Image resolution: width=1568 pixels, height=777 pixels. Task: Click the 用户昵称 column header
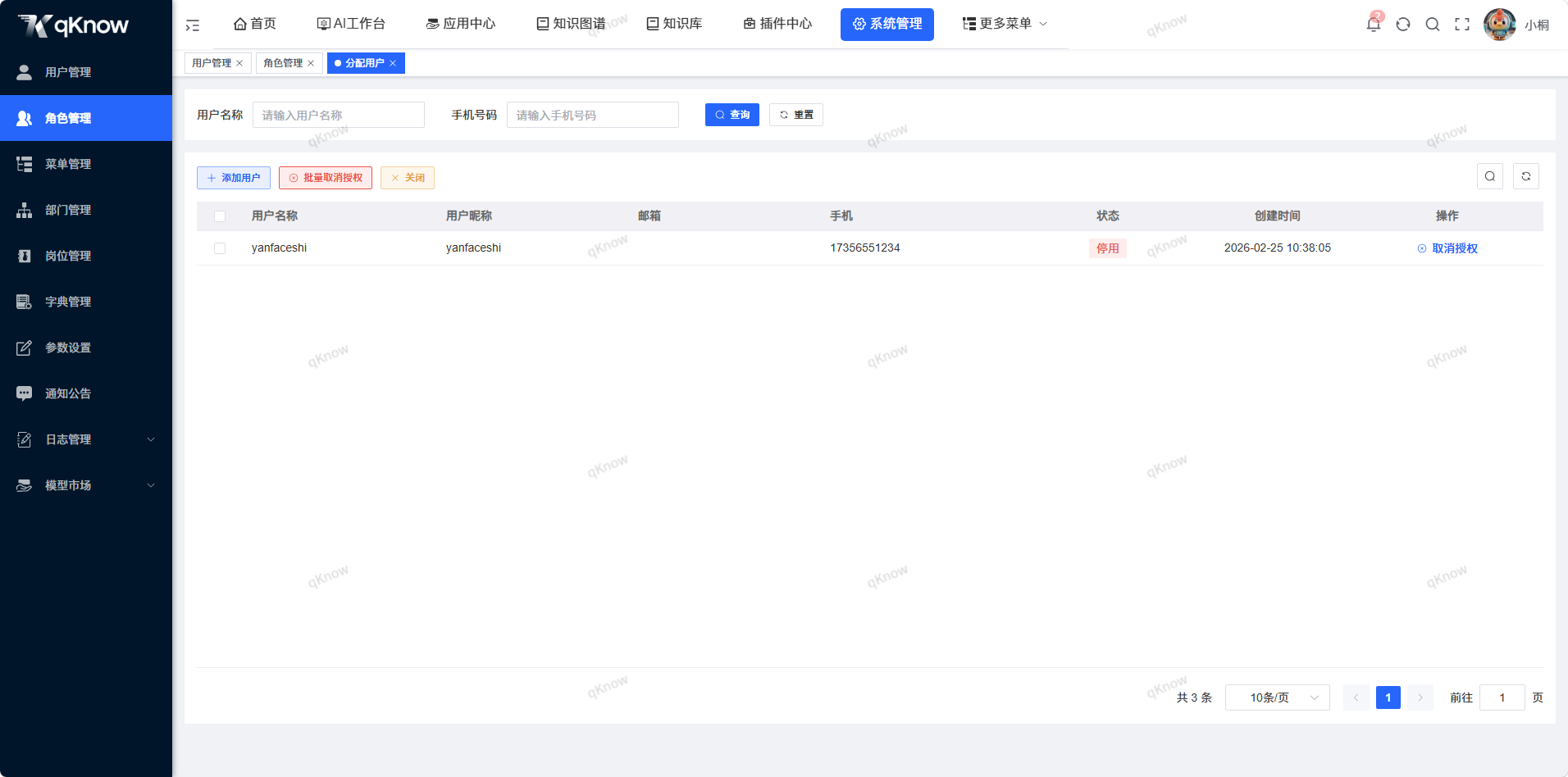(x=469, y=216)
